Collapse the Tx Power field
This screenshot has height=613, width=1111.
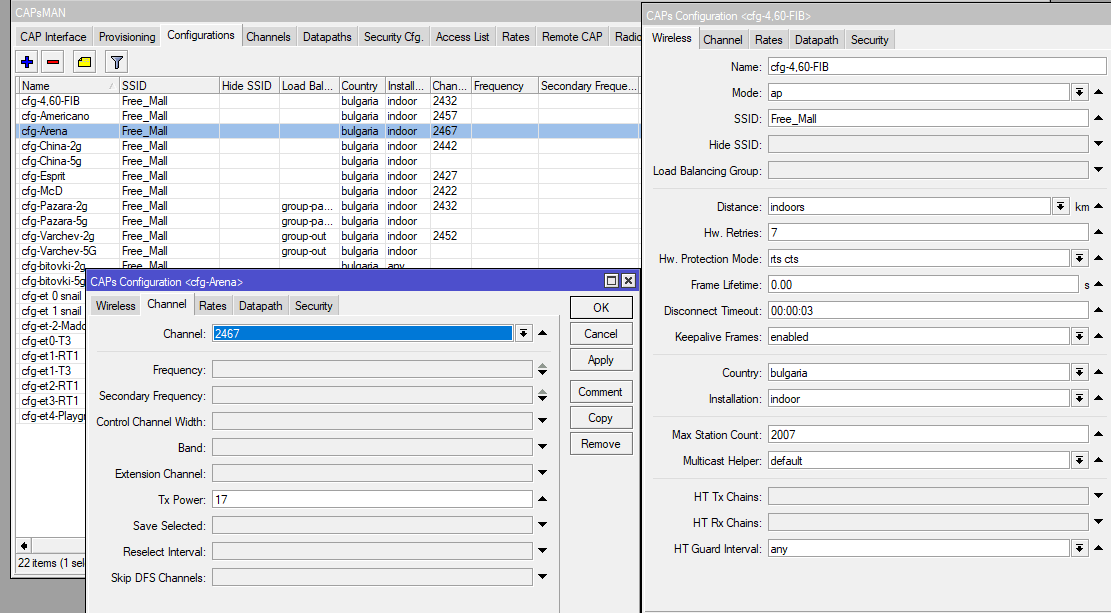543,499
